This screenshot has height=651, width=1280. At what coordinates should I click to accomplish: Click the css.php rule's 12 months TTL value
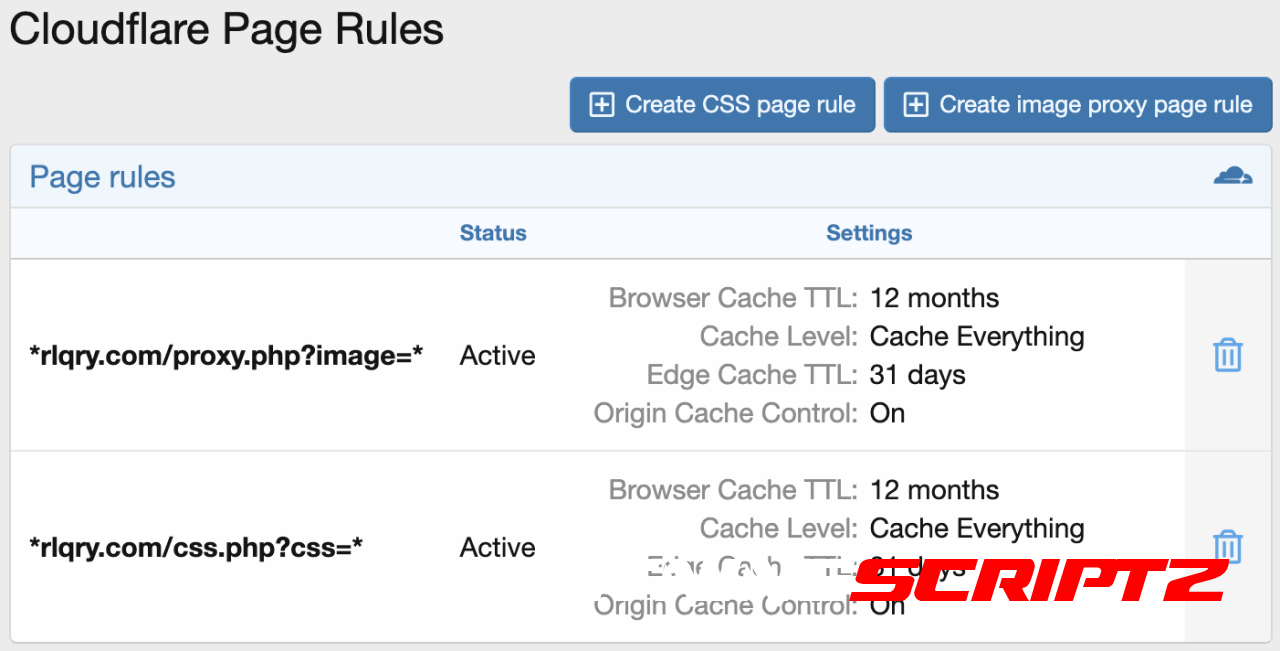click(934, 490)
